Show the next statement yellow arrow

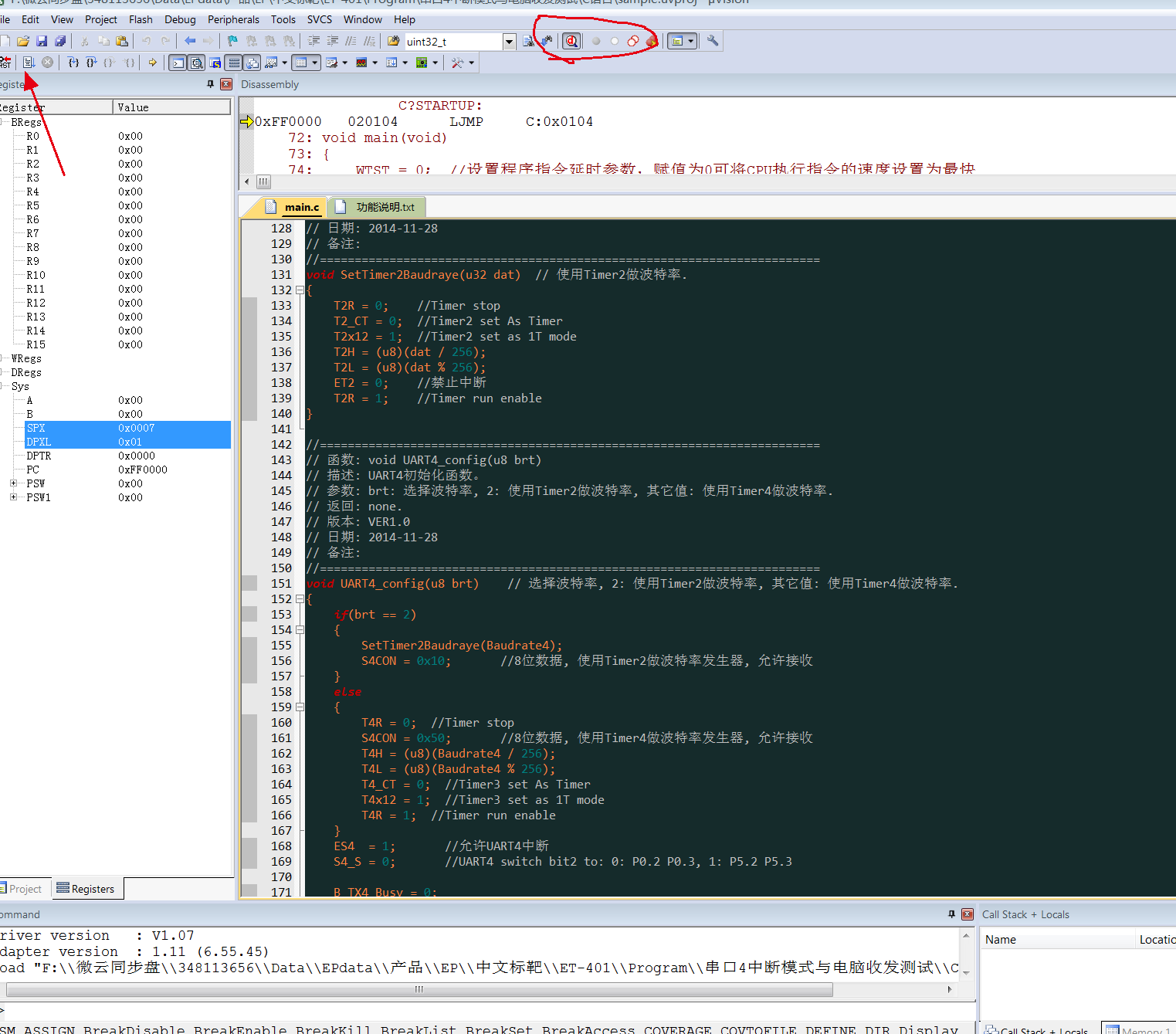(x=152, y=63)
